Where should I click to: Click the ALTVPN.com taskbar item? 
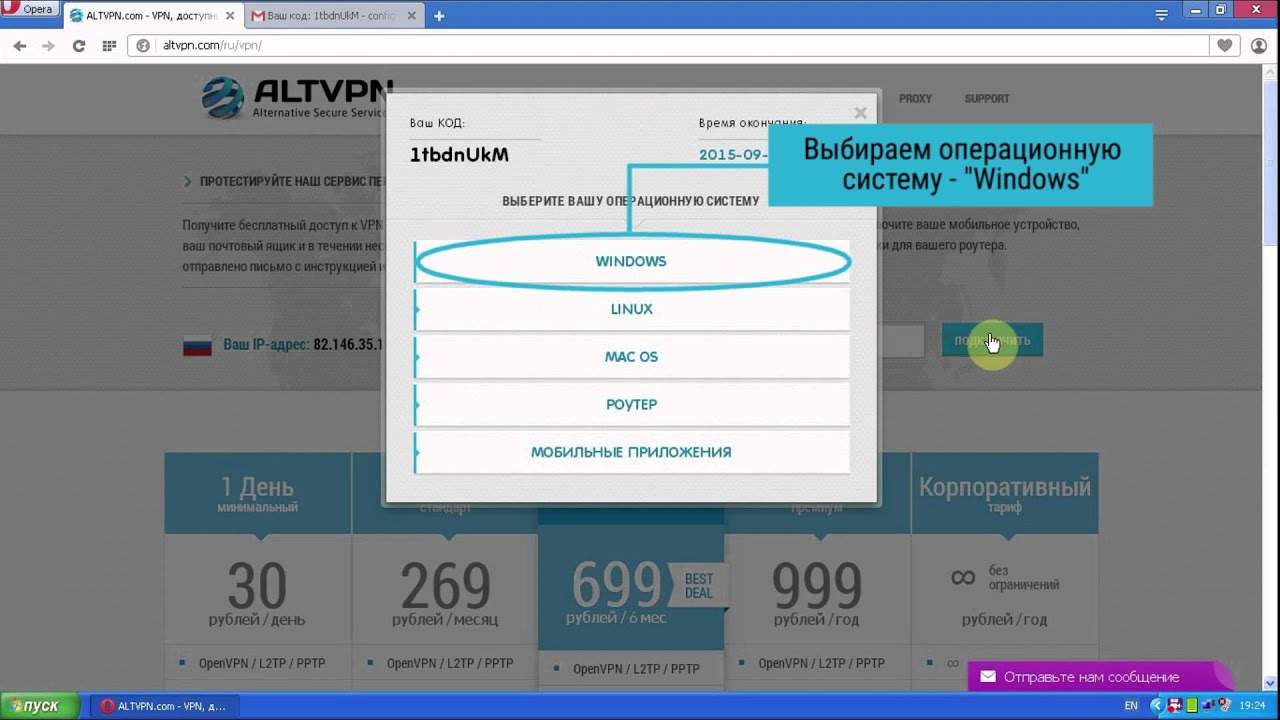163,706
